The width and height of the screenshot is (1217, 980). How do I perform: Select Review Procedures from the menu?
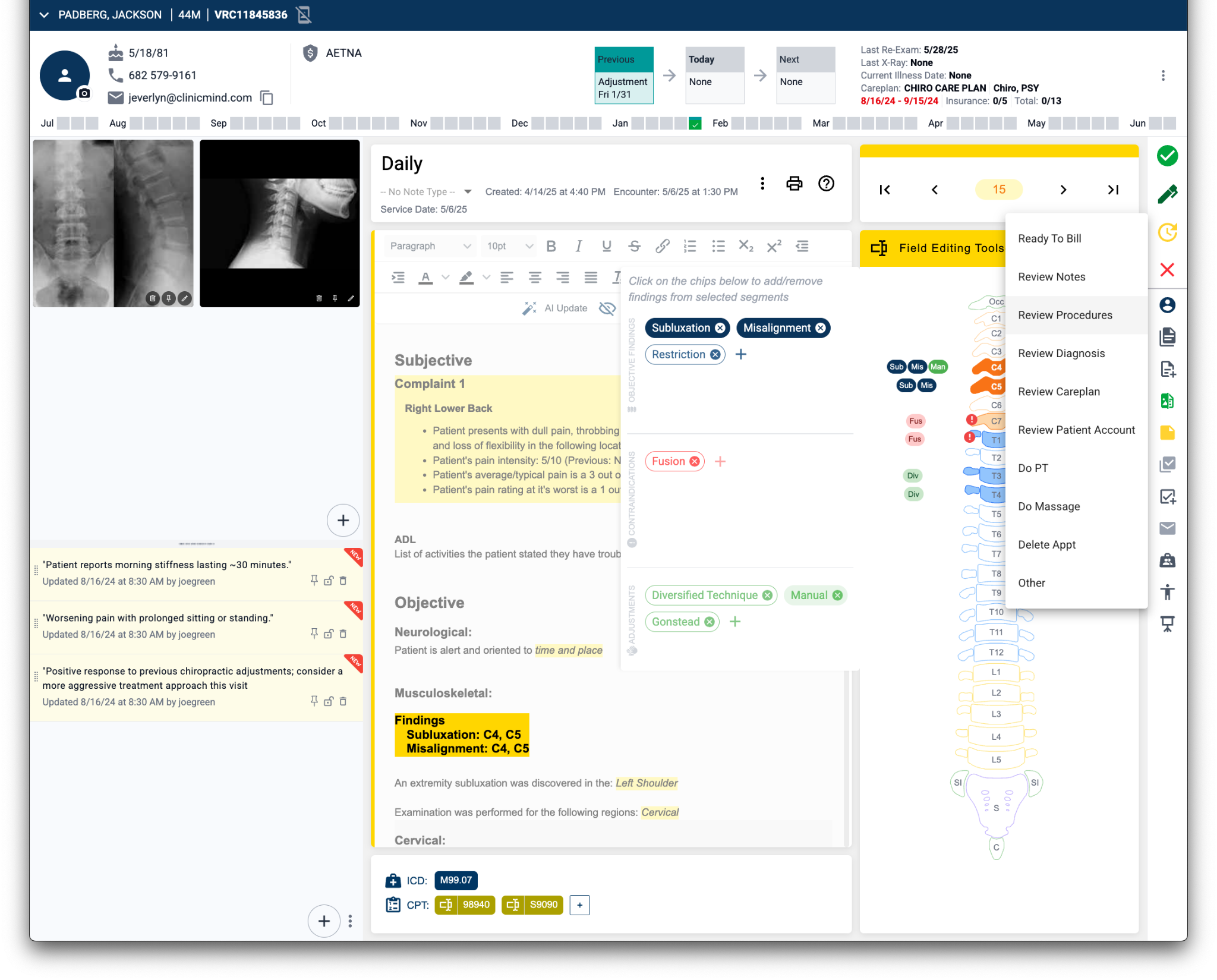(1065, 315)
